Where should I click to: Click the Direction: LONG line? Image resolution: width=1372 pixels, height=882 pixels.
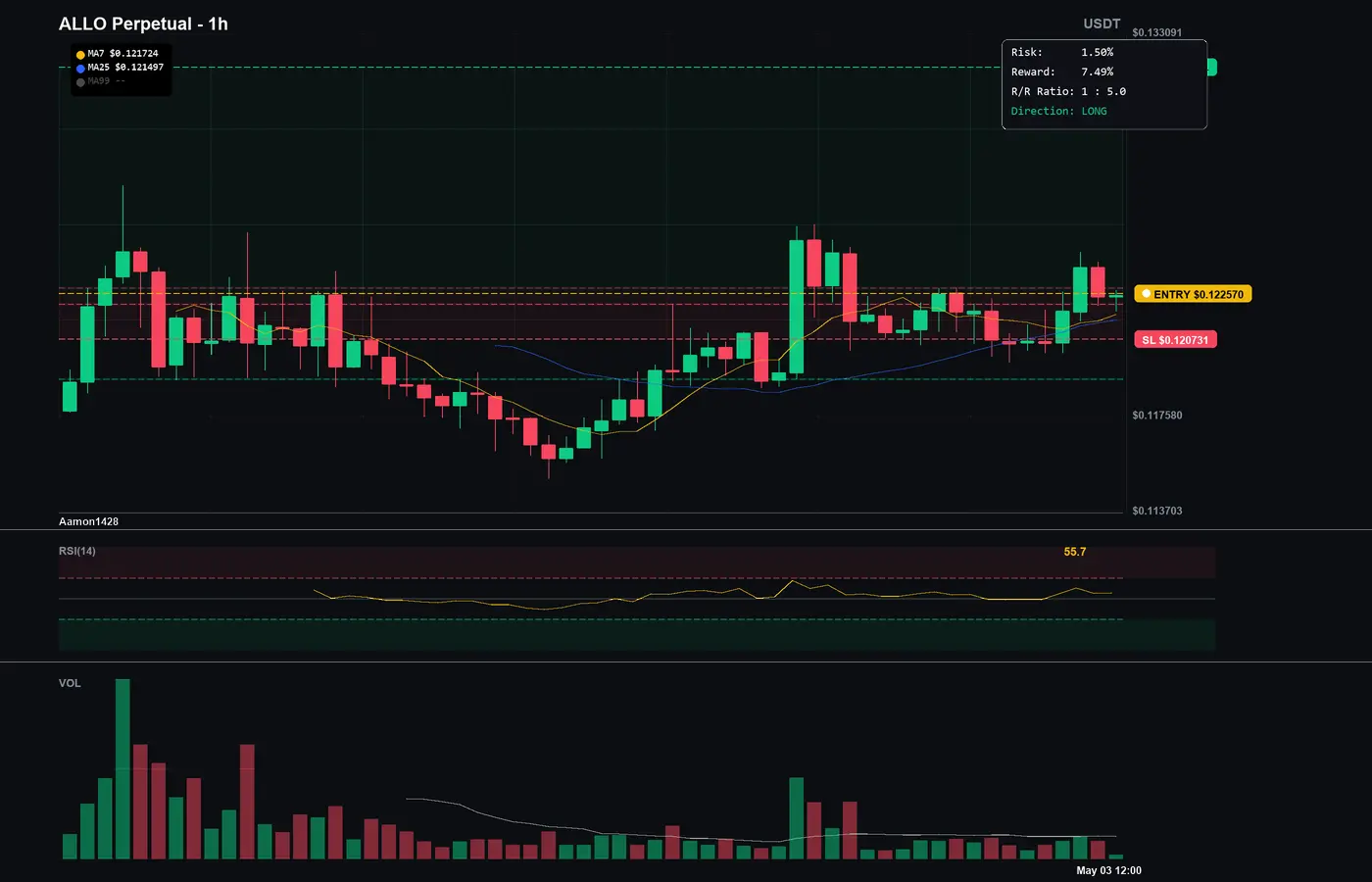point(1058,111)
